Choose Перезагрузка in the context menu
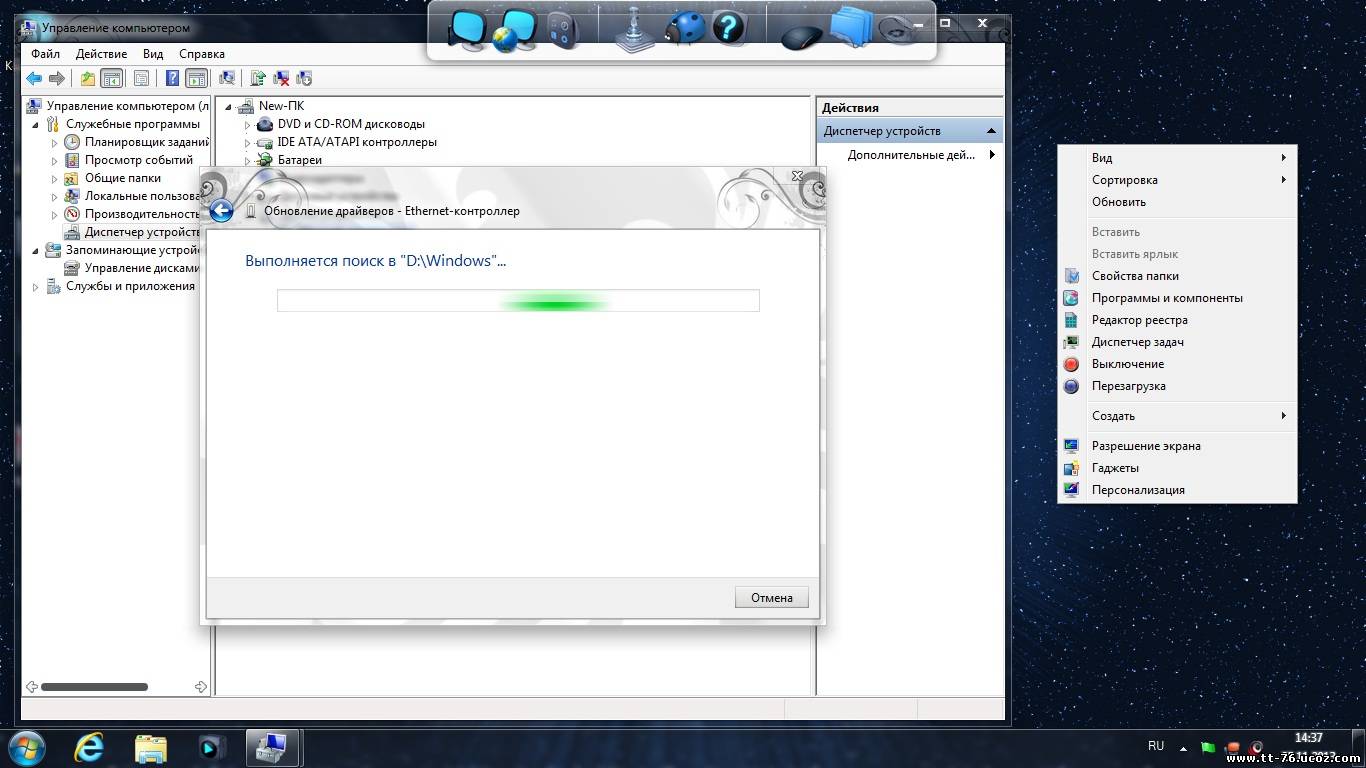This screenshot has height=768, width=1366. click(x=1178, y=386)
